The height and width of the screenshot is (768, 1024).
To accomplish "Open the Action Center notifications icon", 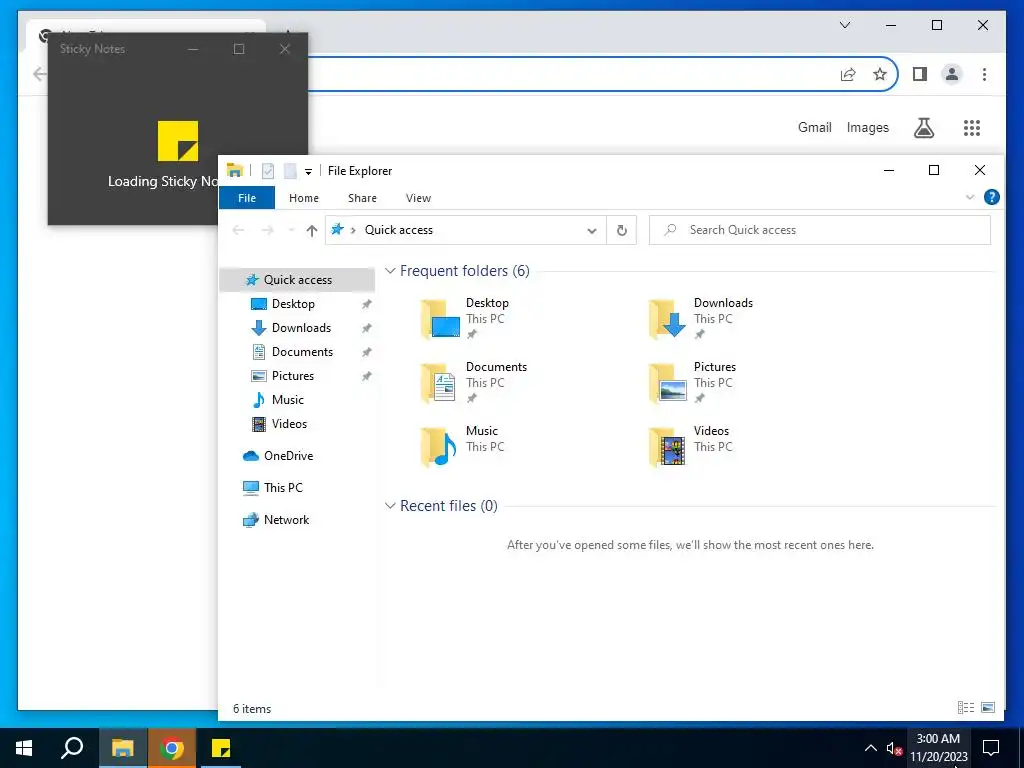I will pyautogui.click(x=991, y=748).
